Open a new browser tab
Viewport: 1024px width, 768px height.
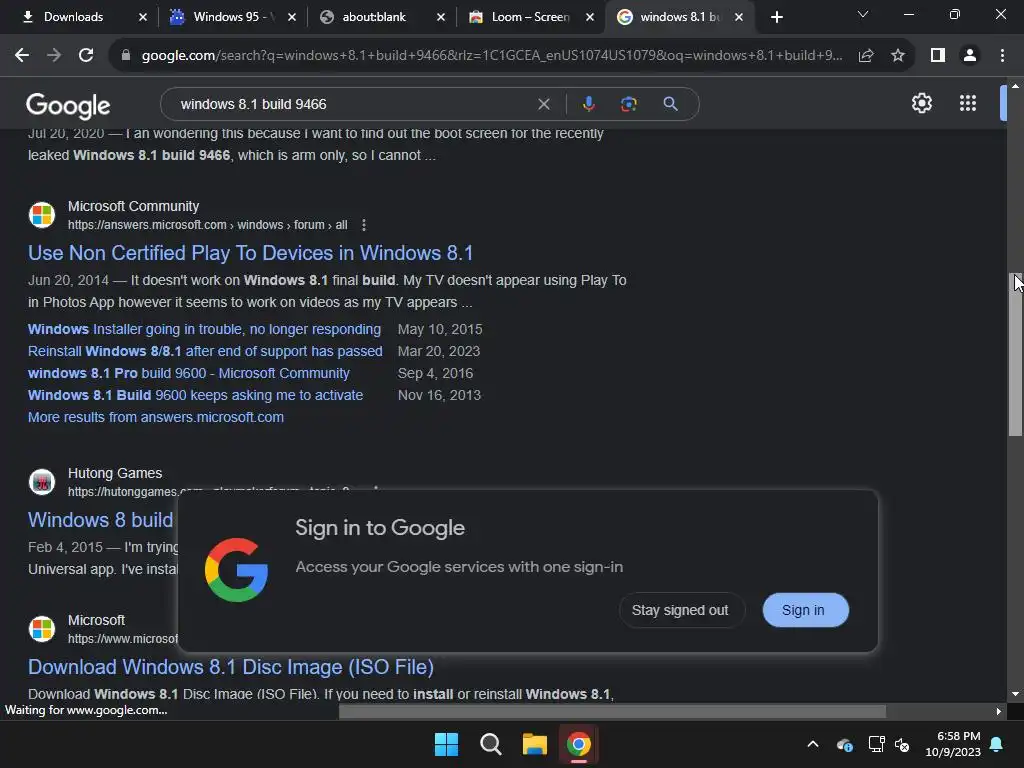click(x=776, y=17)
